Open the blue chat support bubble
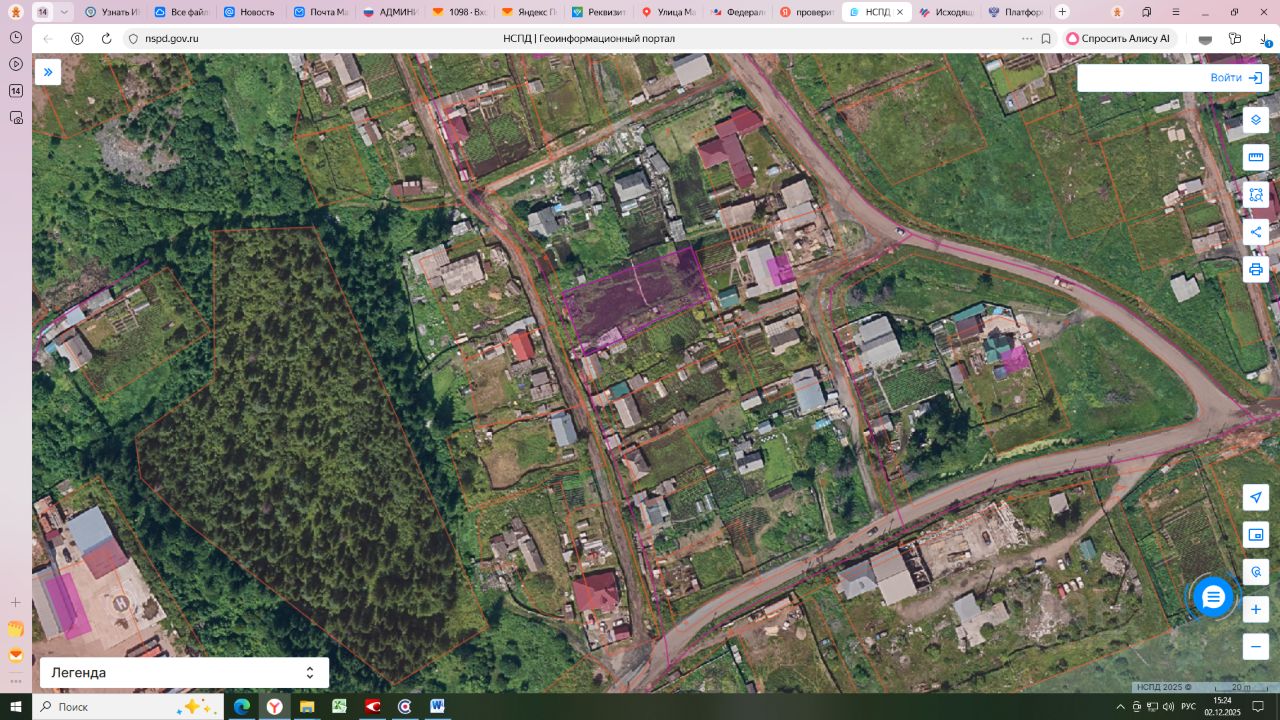This screenshot has height=720, width=1280. click(1213, 598)
